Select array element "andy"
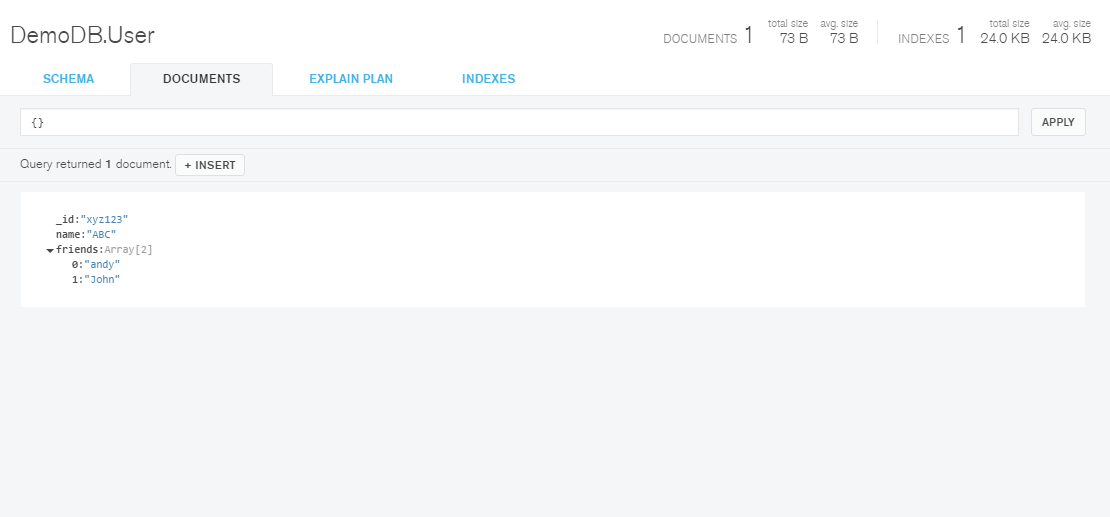 click(x=102, y=265)
